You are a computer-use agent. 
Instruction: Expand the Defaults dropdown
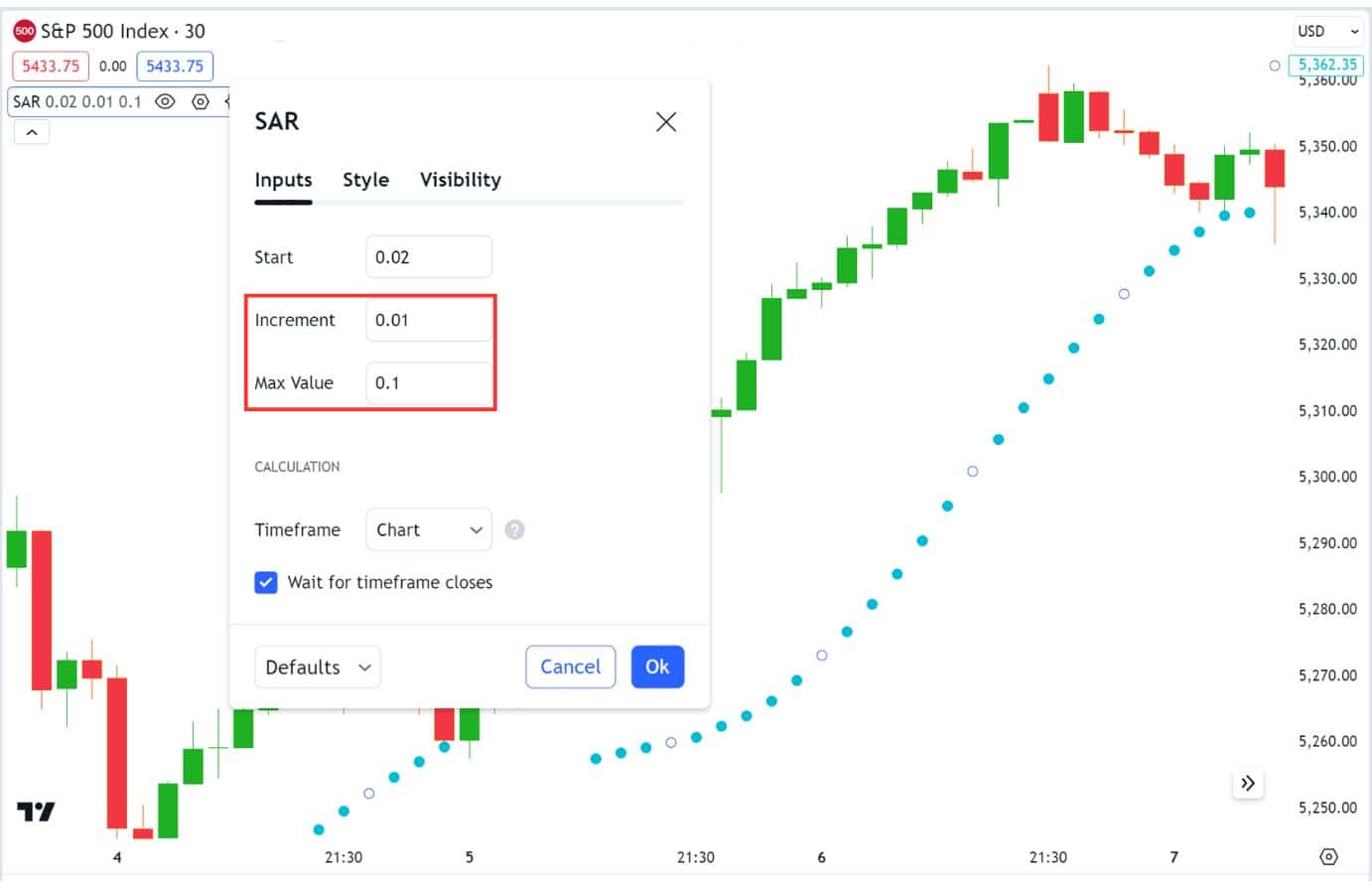(x=317, y=666)
